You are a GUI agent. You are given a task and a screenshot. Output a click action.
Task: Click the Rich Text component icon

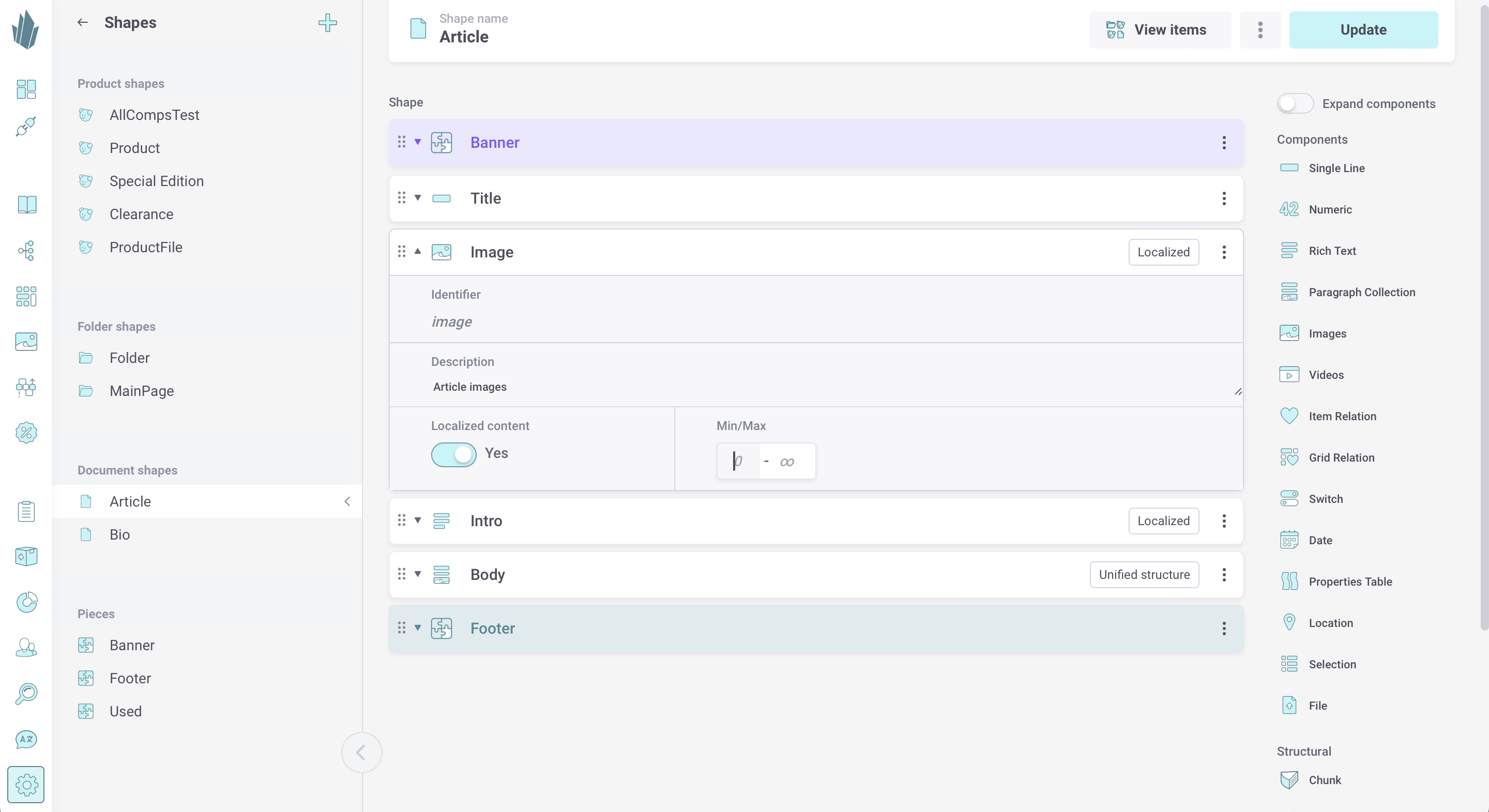1290,250
